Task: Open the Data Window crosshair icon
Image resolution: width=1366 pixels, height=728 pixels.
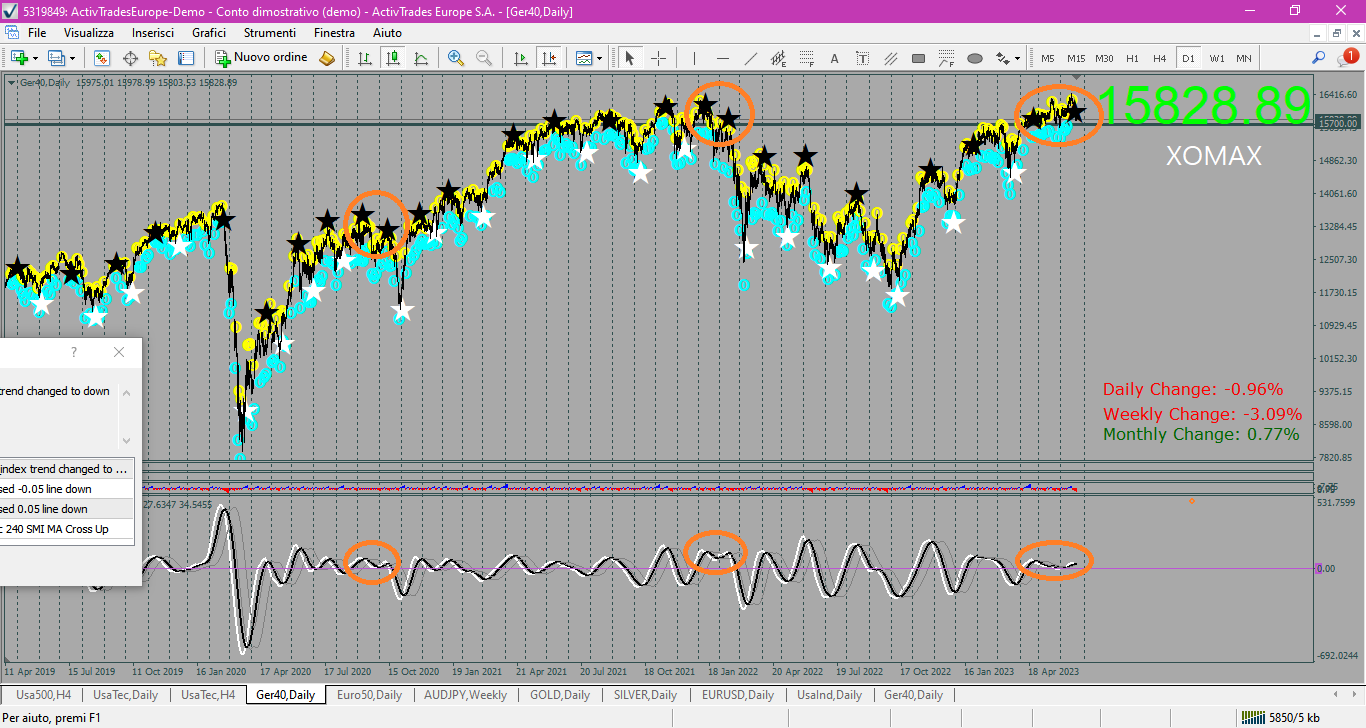Action: tap(130, 58)
